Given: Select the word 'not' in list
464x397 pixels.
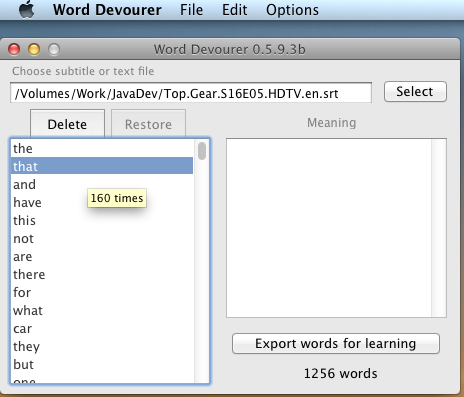Looking at the screenshot, I should (x=102, y=238).
